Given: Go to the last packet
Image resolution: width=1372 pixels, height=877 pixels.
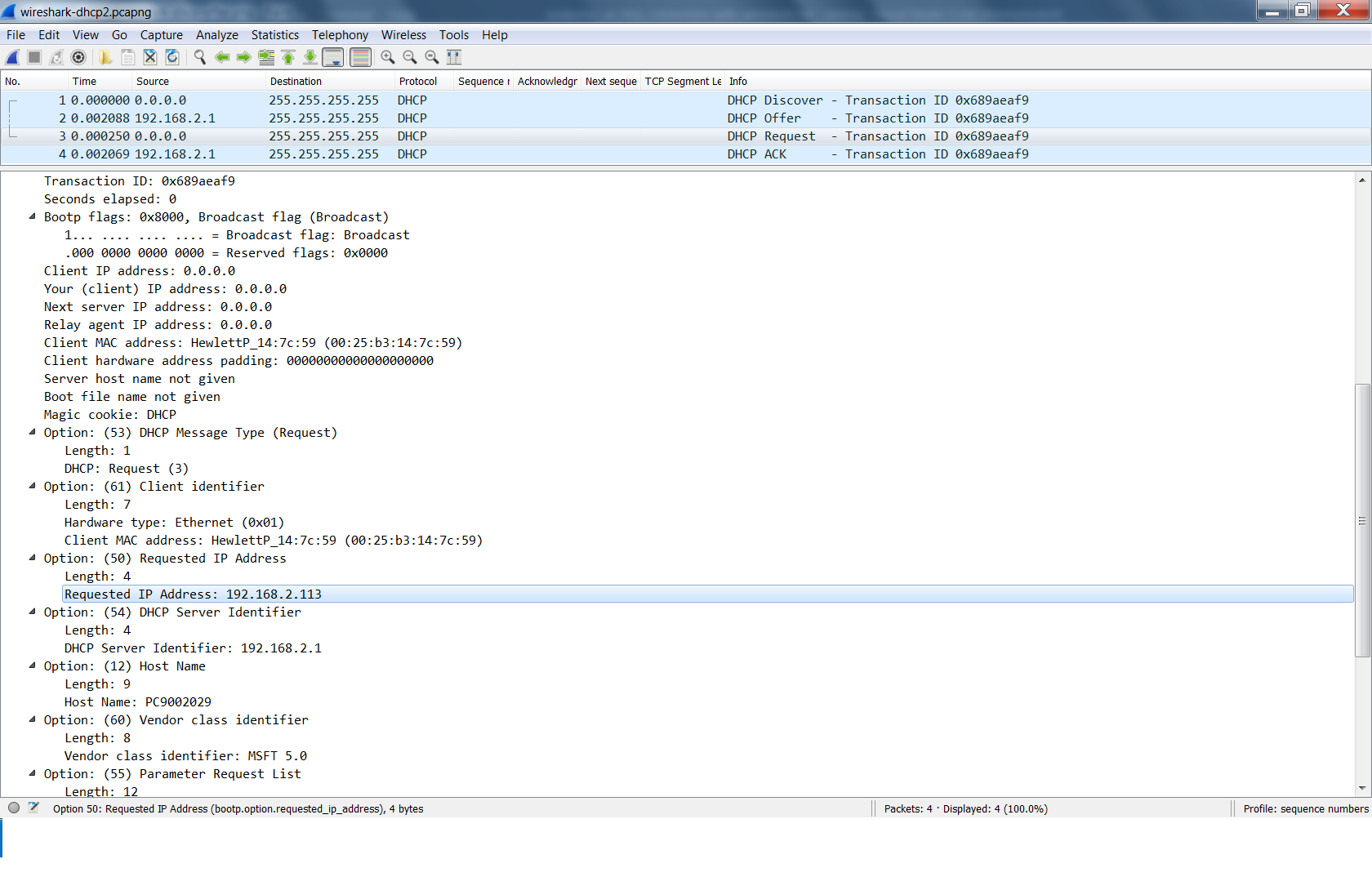Looking at the screenshot, I should (310, 57).
